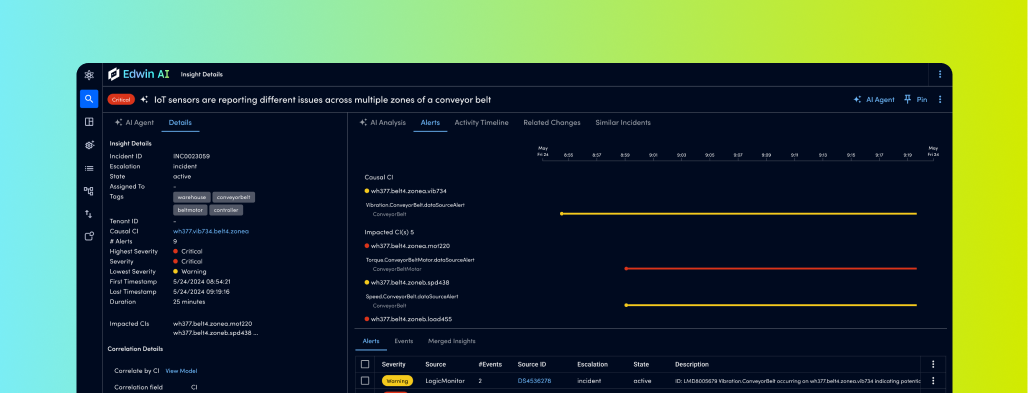Open the topology hierarchy icon in sidebar
The width and height of the screenshot is (1028, 393).
[89, 191]
